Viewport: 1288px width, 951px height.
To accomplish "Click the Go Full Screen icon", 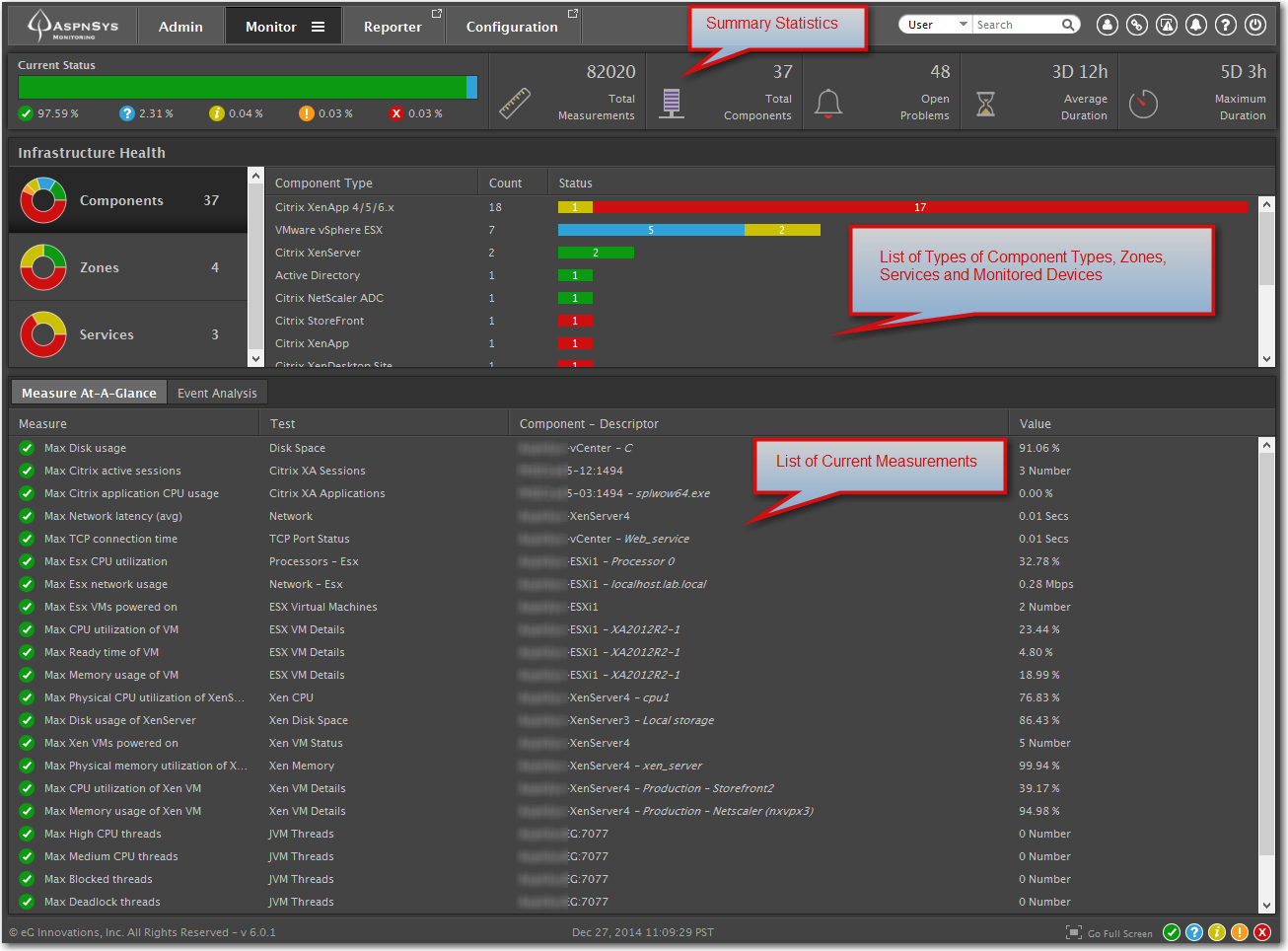I will click(1074, 932).
